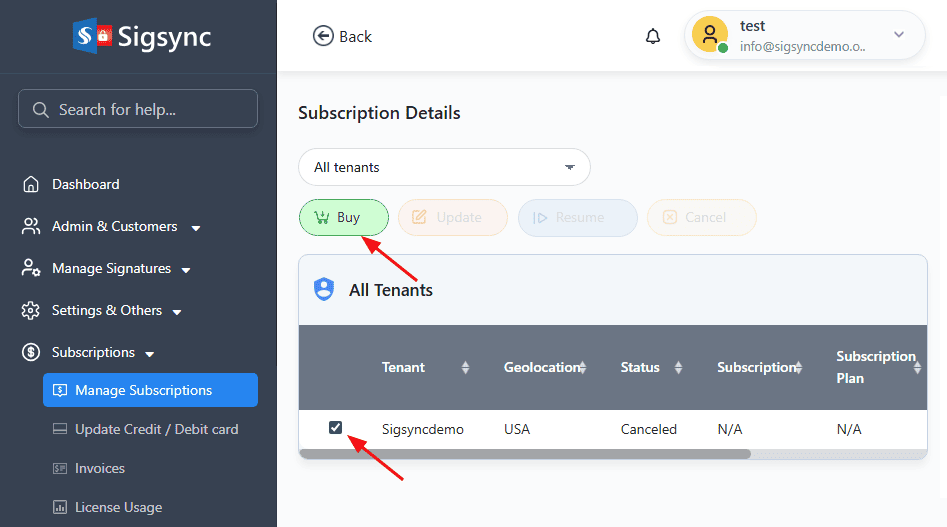
Task: Go Back using the Back link
Action: click(342, 37)
